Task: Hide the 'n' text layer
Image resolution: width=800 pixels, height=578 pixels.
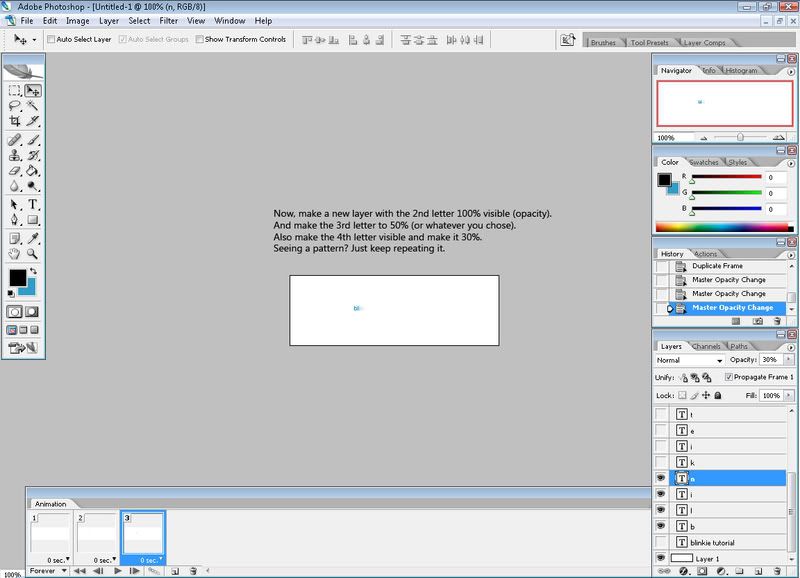Action: (661, 478)
